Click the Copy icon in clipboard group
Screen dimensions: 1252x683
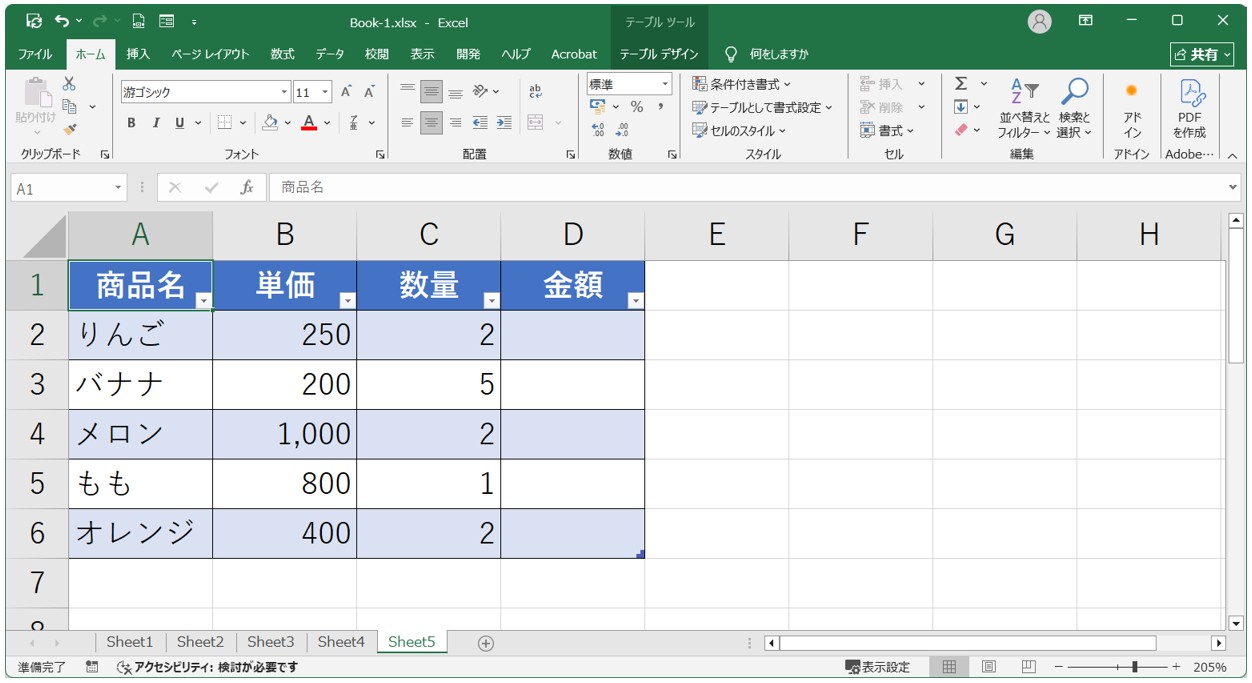[70, 106]
